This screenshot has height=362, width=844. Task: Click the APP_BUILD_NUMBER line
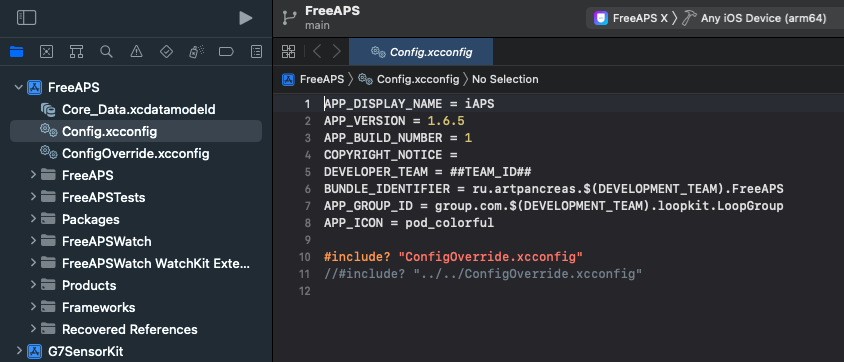pos(398,138)
